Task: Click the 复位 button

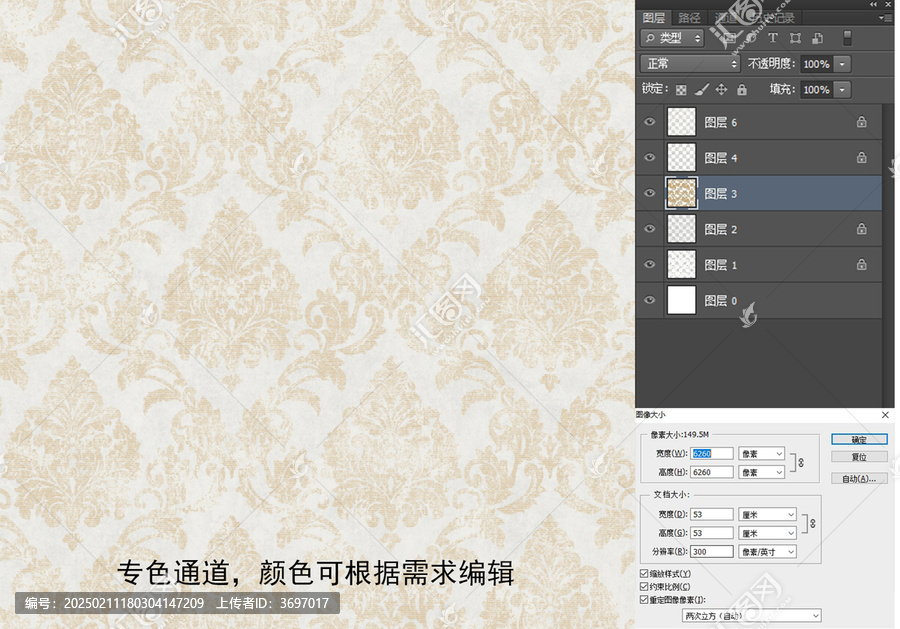Action: tap(859, 457)
